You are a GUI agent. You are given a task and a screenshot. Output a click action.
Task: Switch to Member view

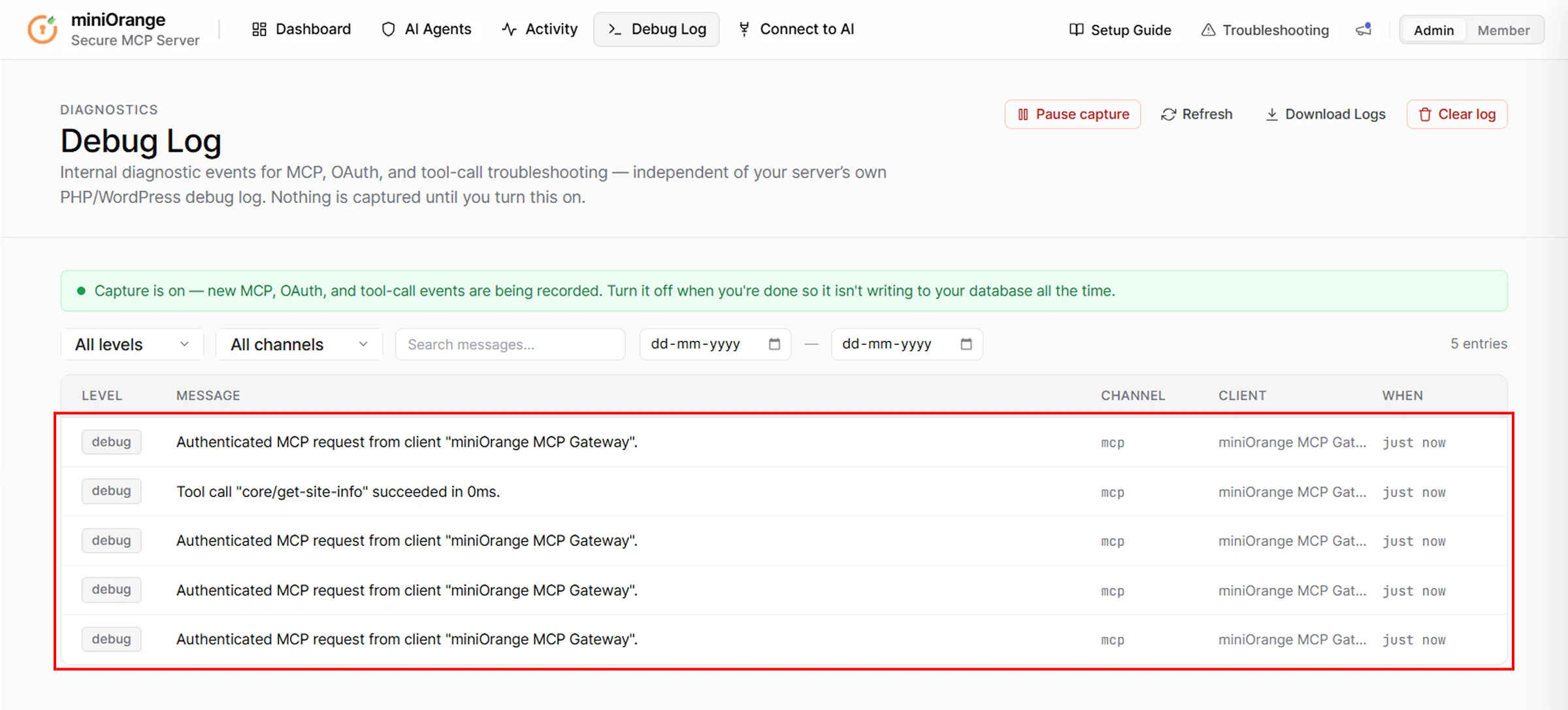coord(1503,30)
